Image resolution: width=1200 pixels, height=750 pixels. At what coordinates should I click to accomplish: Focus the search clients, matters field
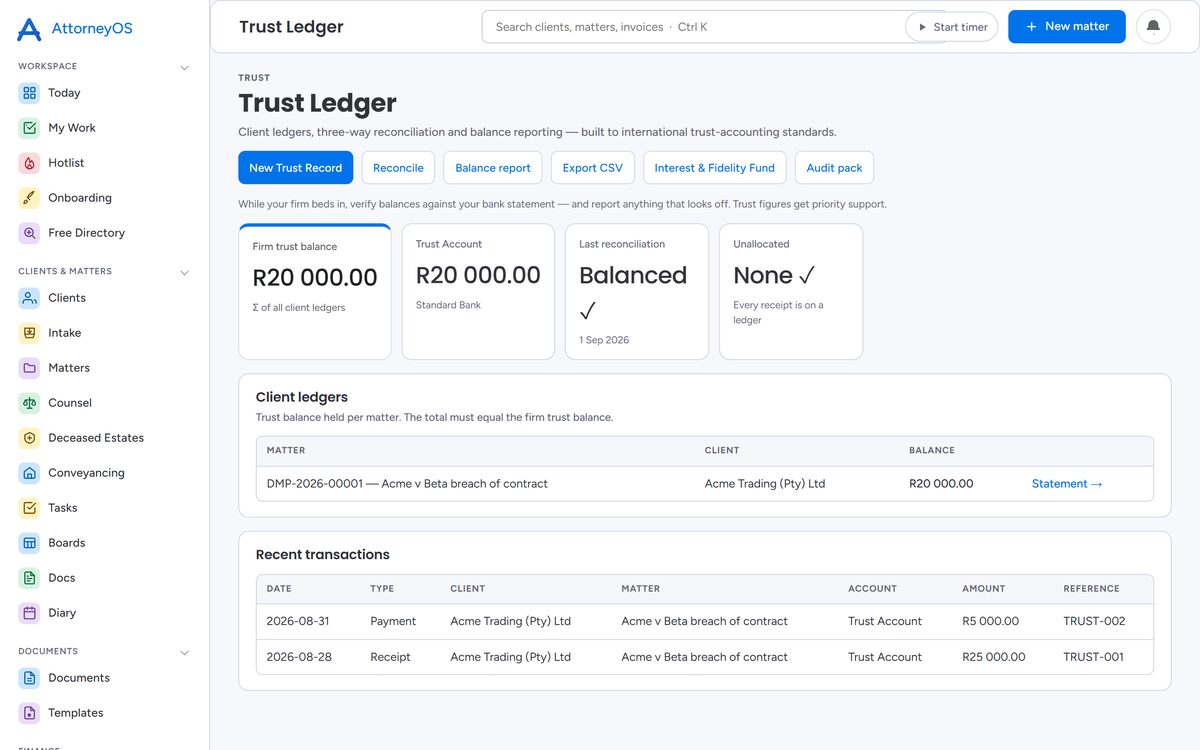tap(692, 27)
